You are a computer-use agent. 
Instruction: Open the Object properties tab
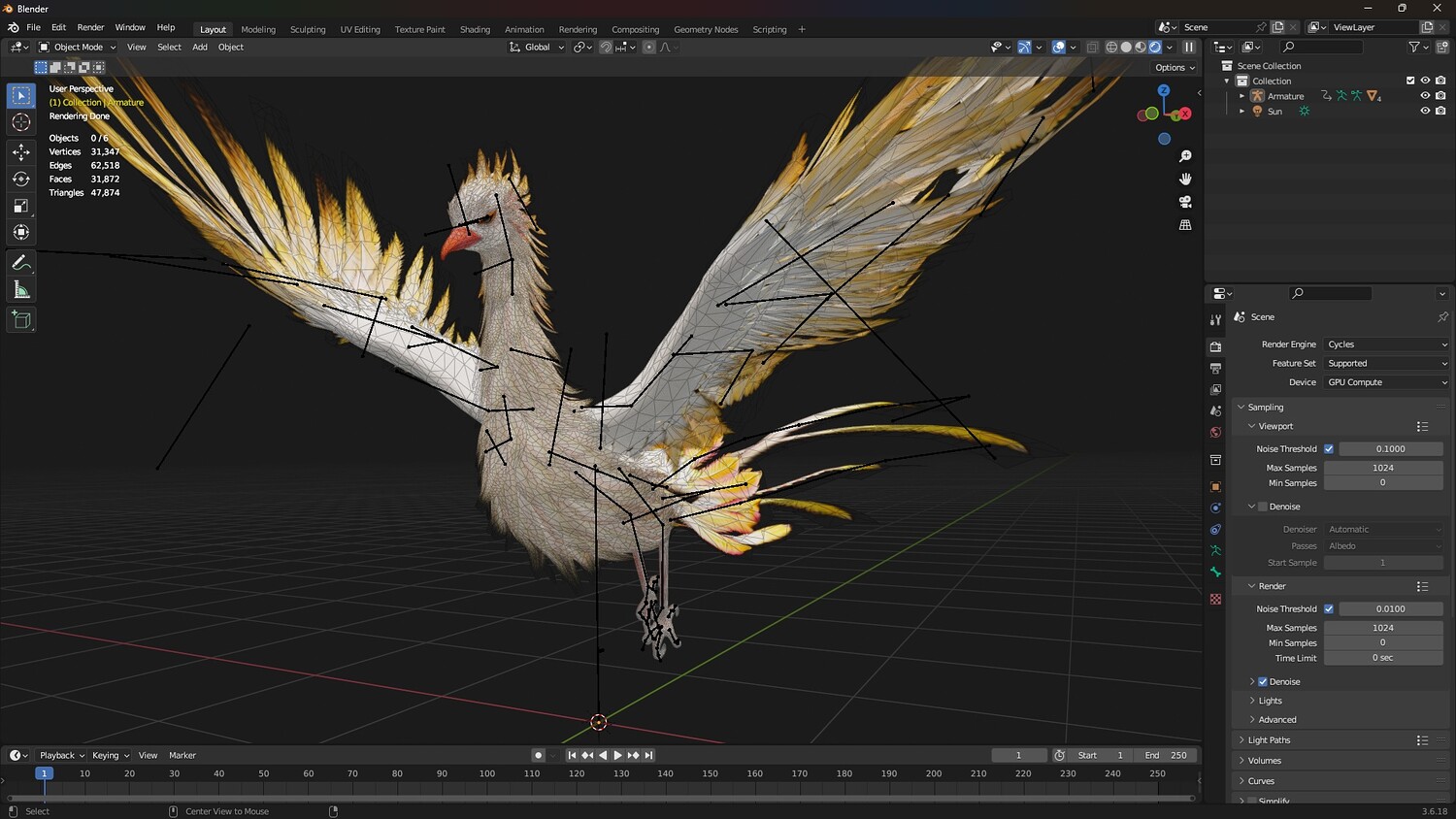pyautogui.click(x=1215, y=486)
